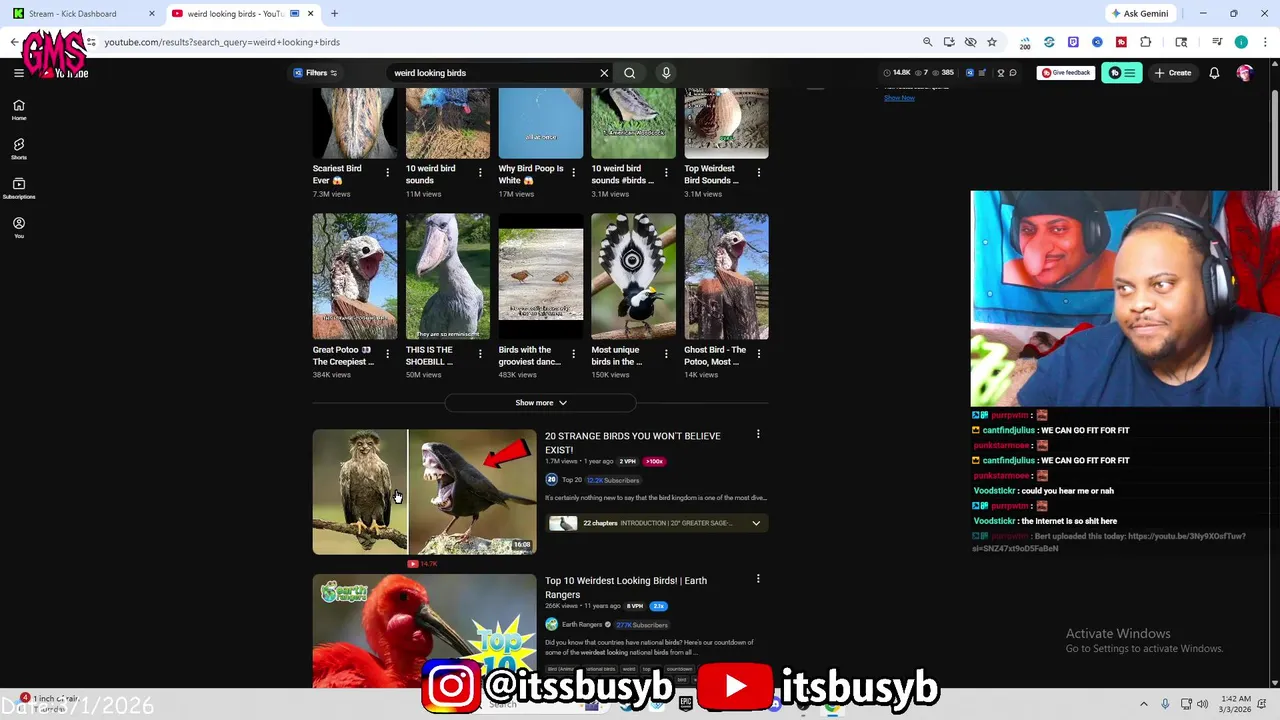Open the media control music-note icon
This screenshot has height=720, width=1280.
tap(1217, 42)
